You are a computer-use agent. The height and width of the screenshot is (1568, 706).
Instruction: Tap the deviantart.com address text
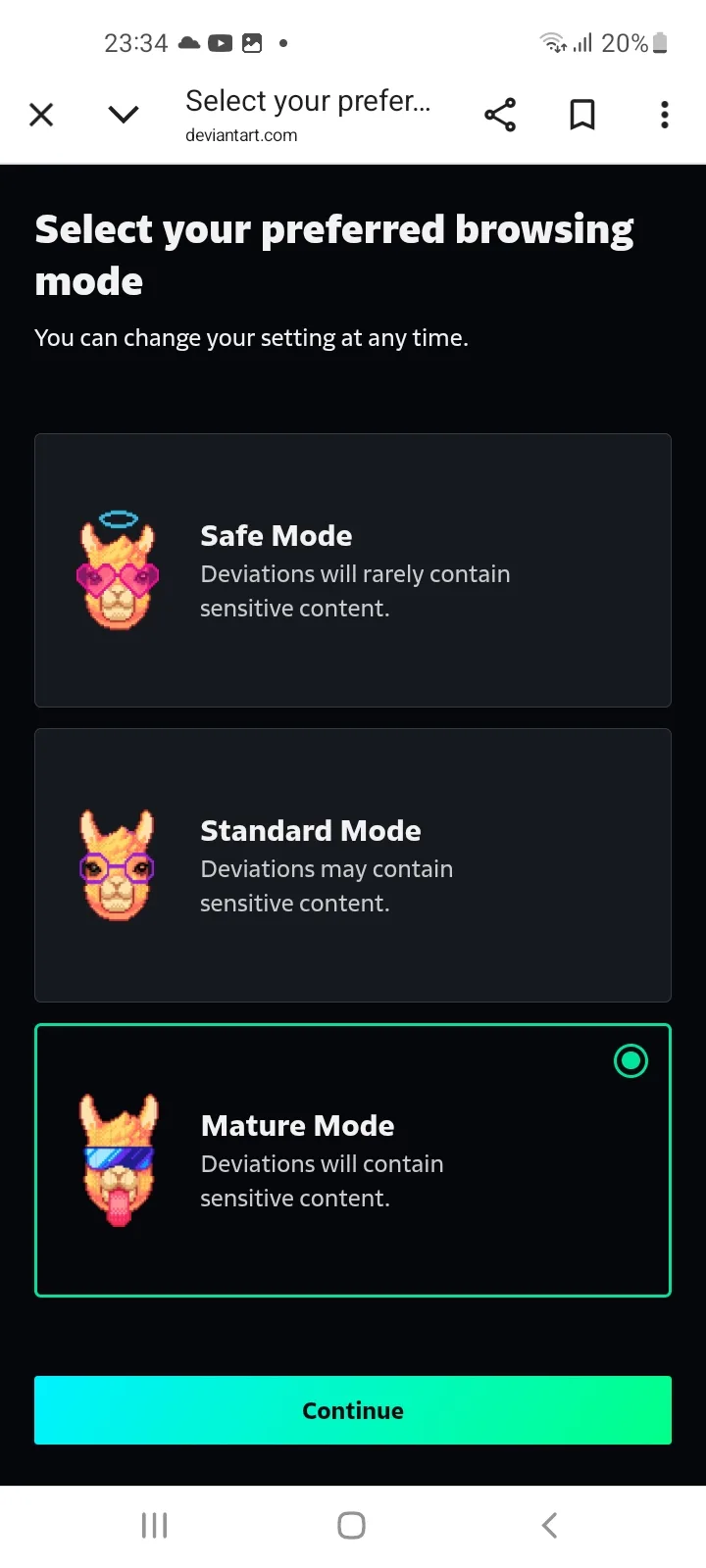[x=241, y=135]
